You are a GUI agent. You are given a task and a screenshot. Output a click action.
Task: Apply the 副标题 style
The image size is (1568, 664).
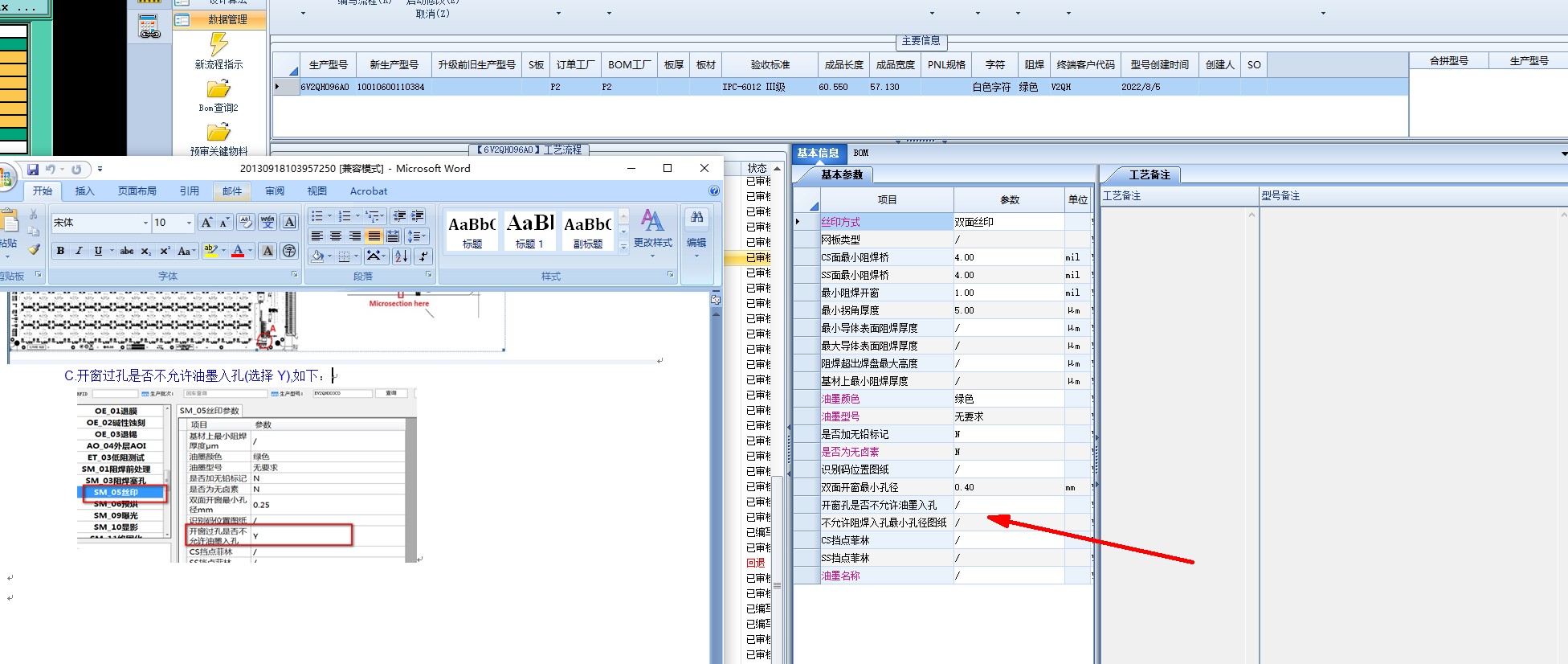click(587, 229)
